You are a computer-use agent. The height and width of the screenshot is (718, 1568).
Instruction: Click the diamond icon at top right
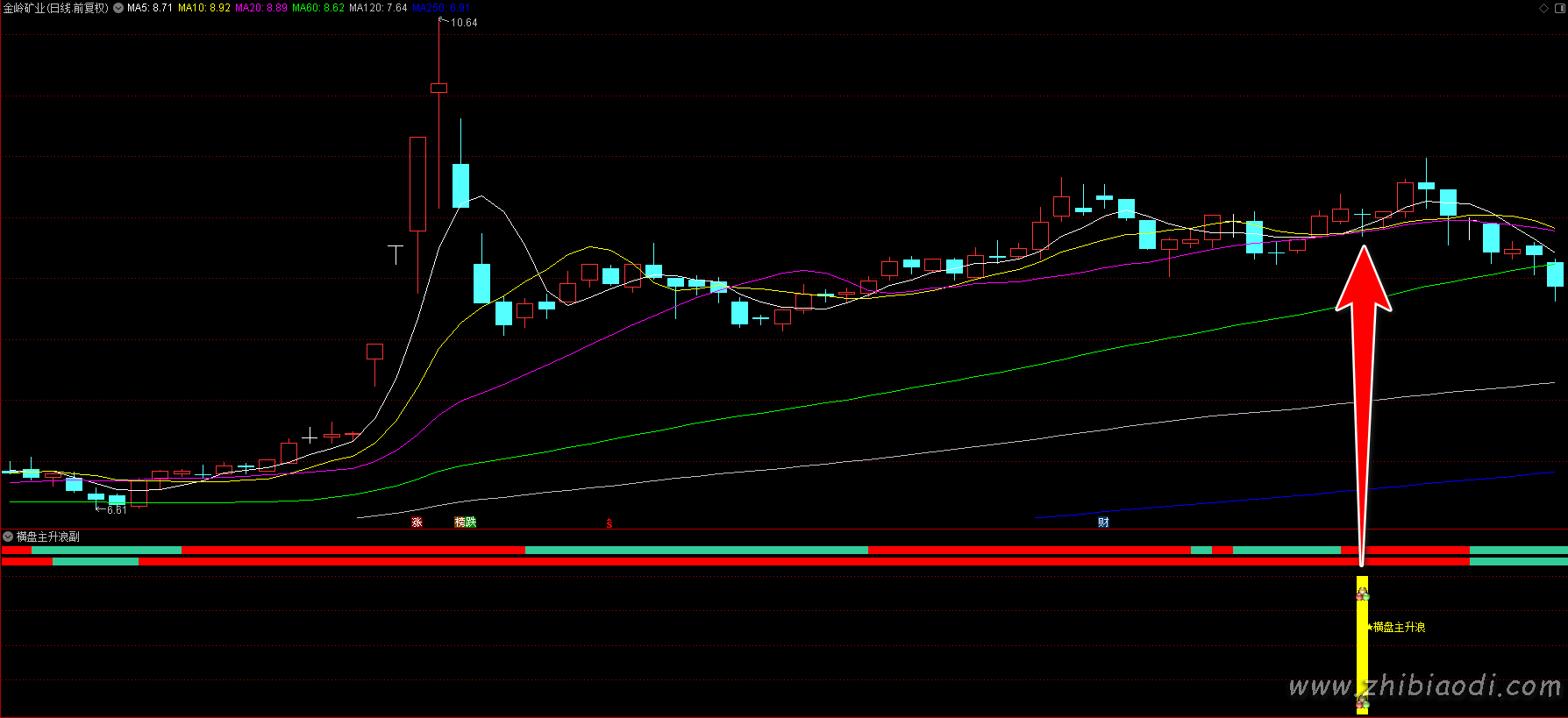[1543, 8]
